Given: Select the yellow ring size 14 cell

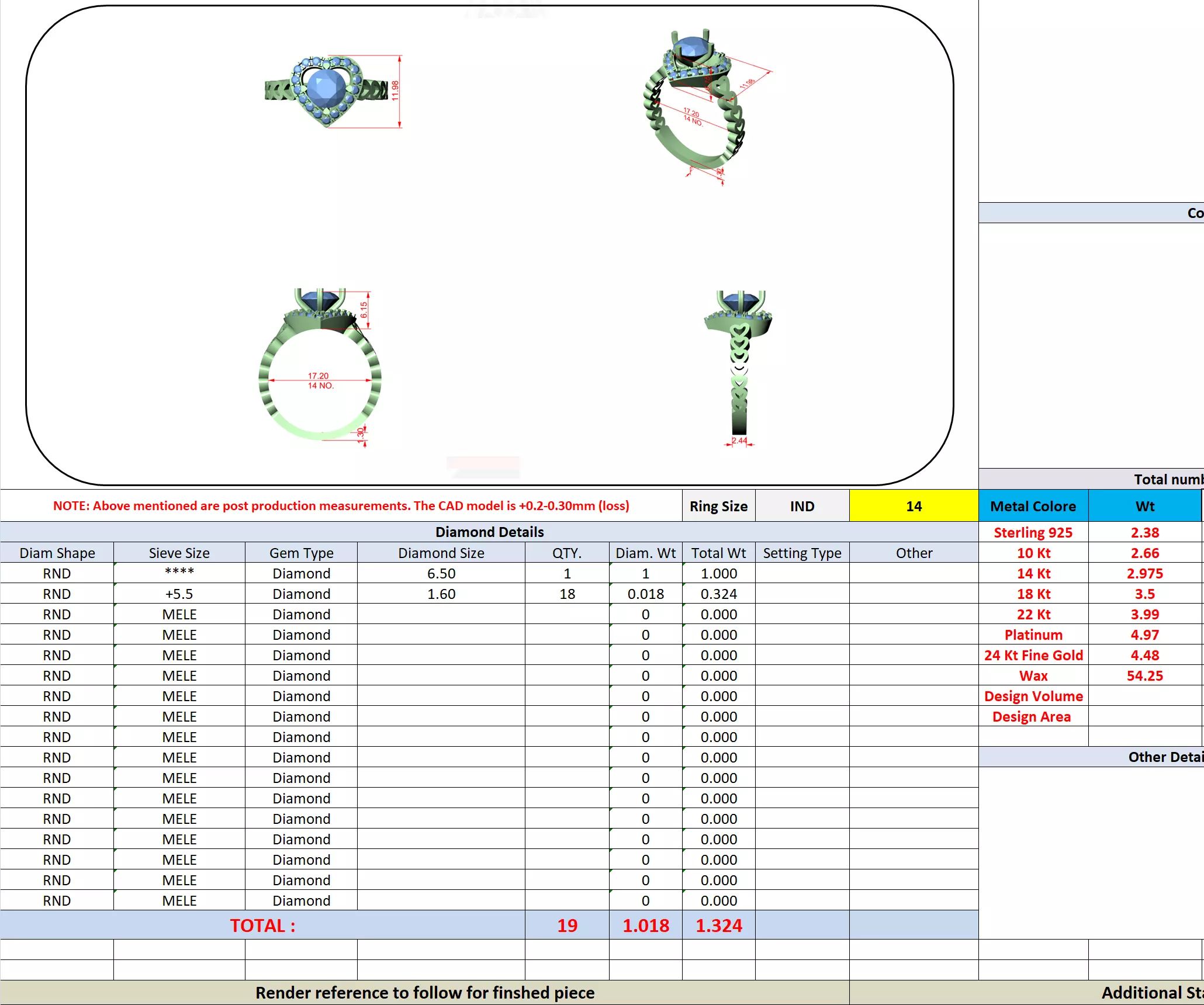Looking at the screenshot, I should coord(914,506).
